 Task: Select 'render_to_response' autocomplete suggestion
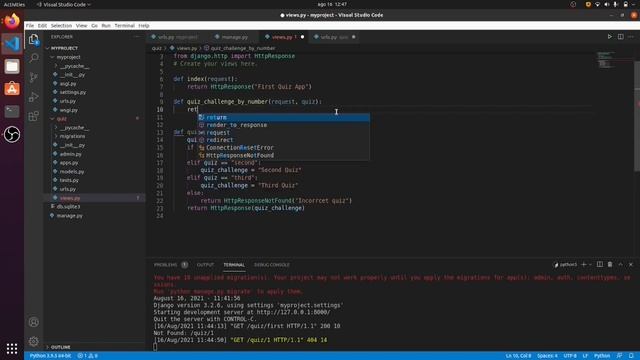coord(284,125)
